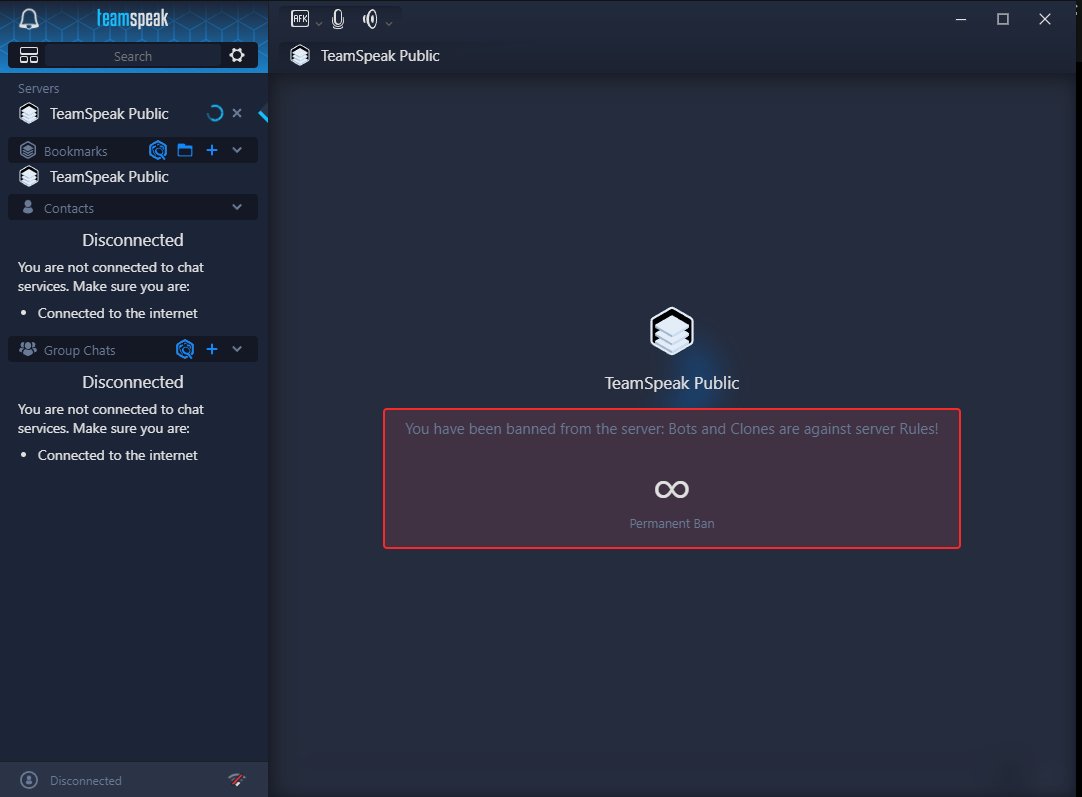Click the teamspeak logo
Image resolution: width=1082 pixels, height=797 pixels.
tap(132, 19)
